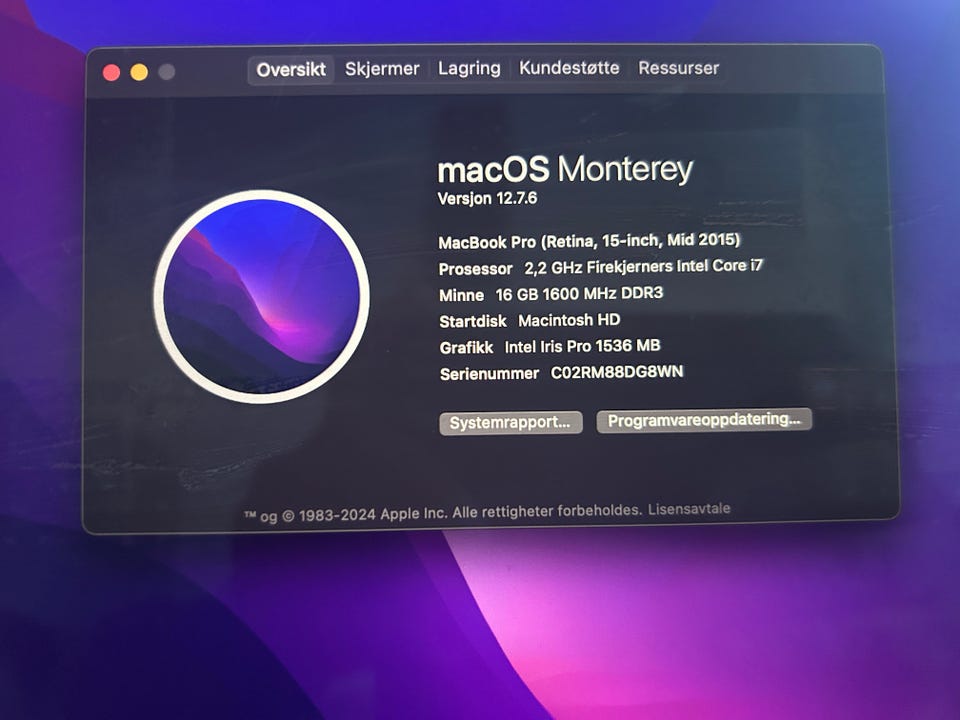Select the Lagring tab
960x720 pixels.
click(469, 68)
